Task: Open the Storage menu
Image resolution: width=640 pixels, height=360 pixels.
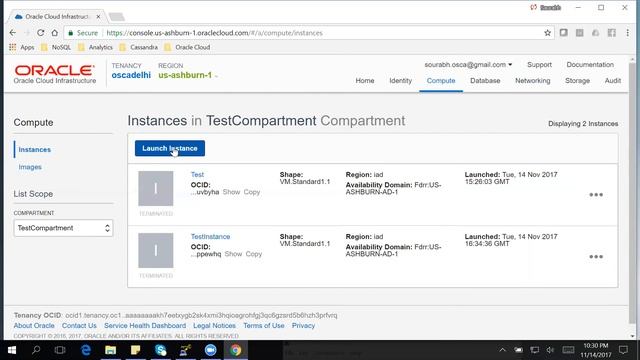Action: [577, 81]
